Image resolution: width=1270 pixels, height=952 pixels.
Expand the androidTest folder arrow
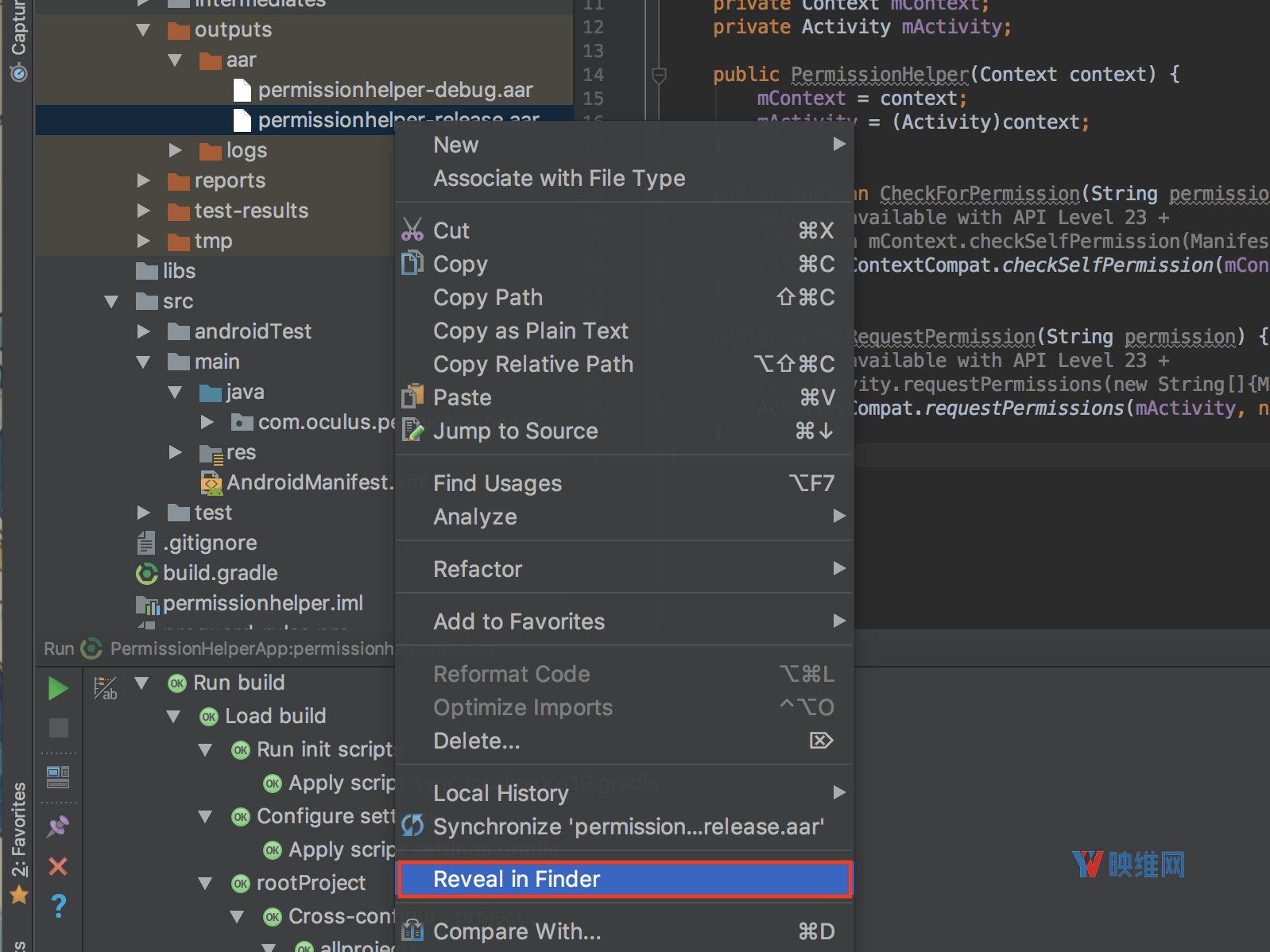(144, 331)
